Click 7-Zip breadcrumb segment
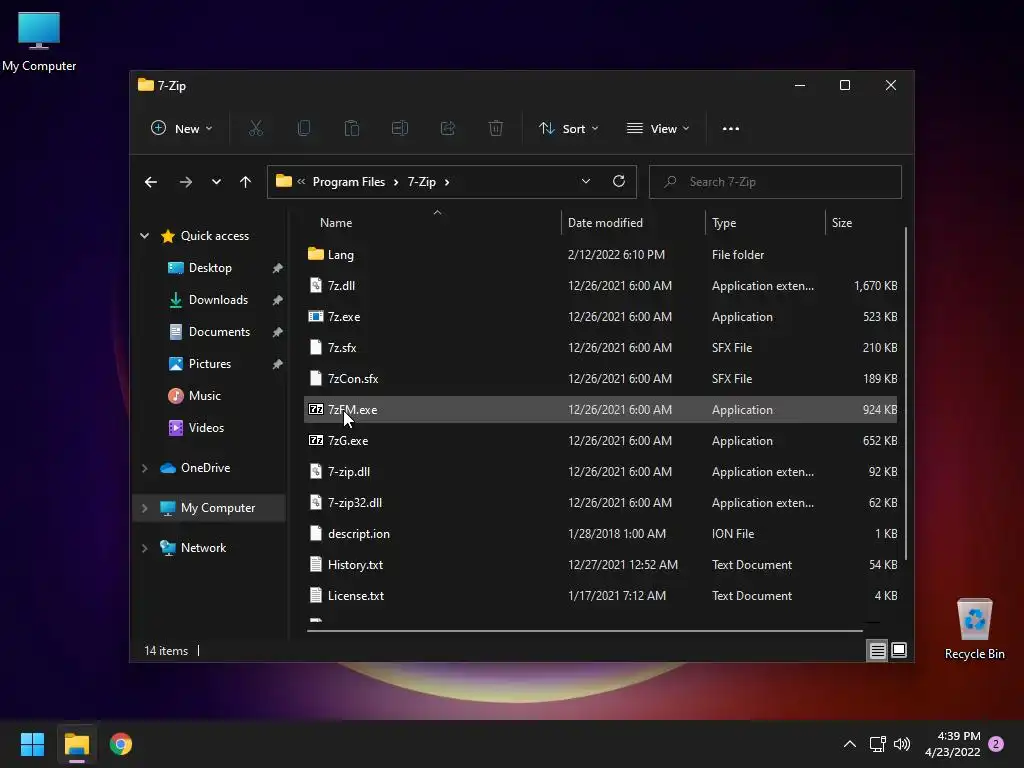This screenshot has width=1024, height=768. tap(422, 182)
